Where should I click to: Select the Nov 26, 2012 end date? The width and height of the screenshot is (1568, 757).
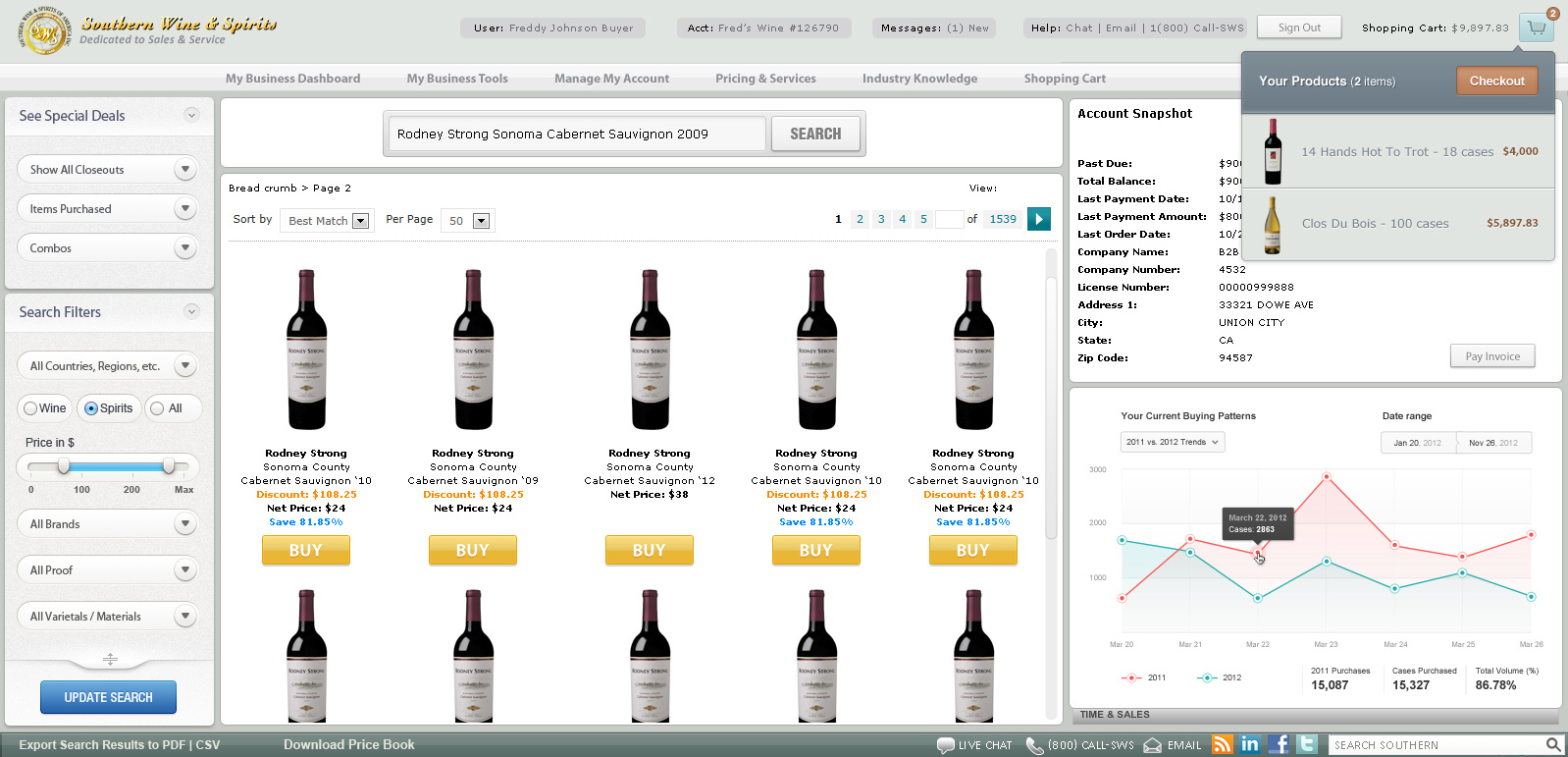pos(1493,443)
